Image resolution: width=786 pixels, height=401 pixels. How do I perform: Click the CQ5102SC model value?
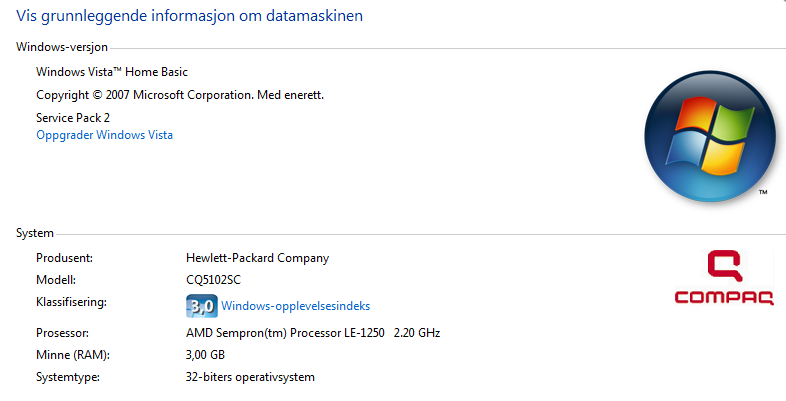(213, 280)
